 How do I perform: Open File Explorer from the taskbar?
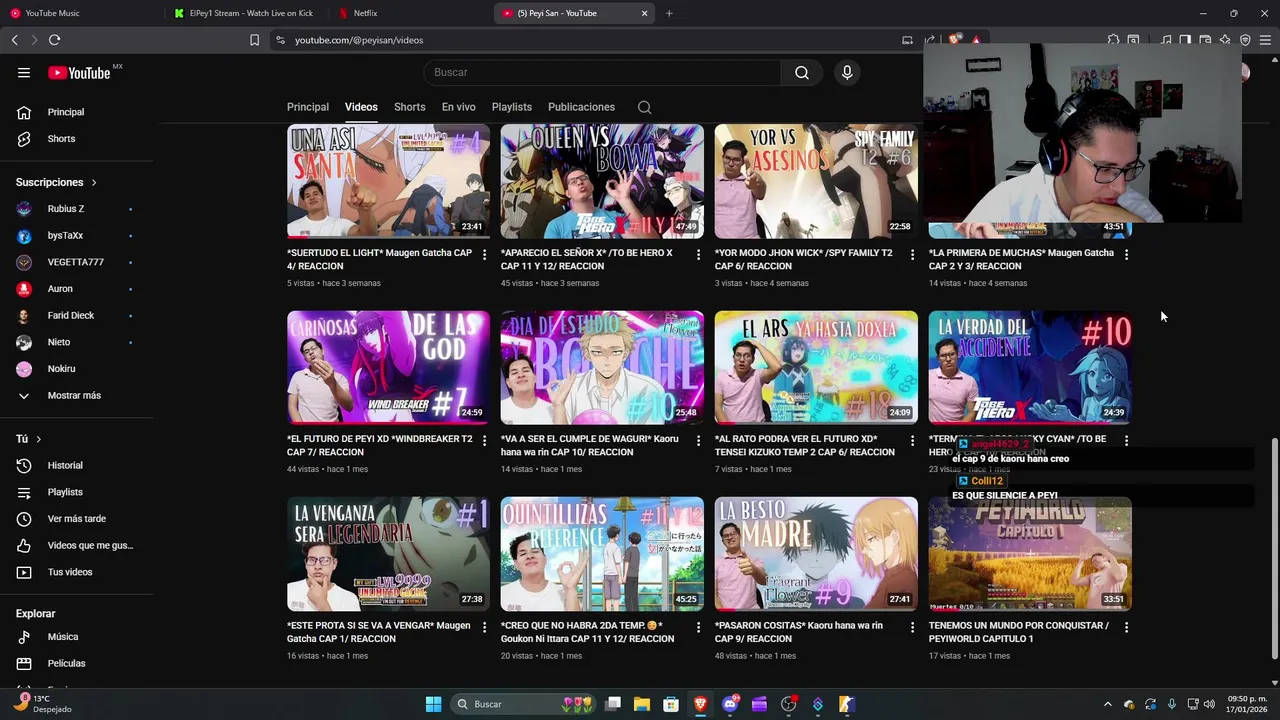(642, 704)
